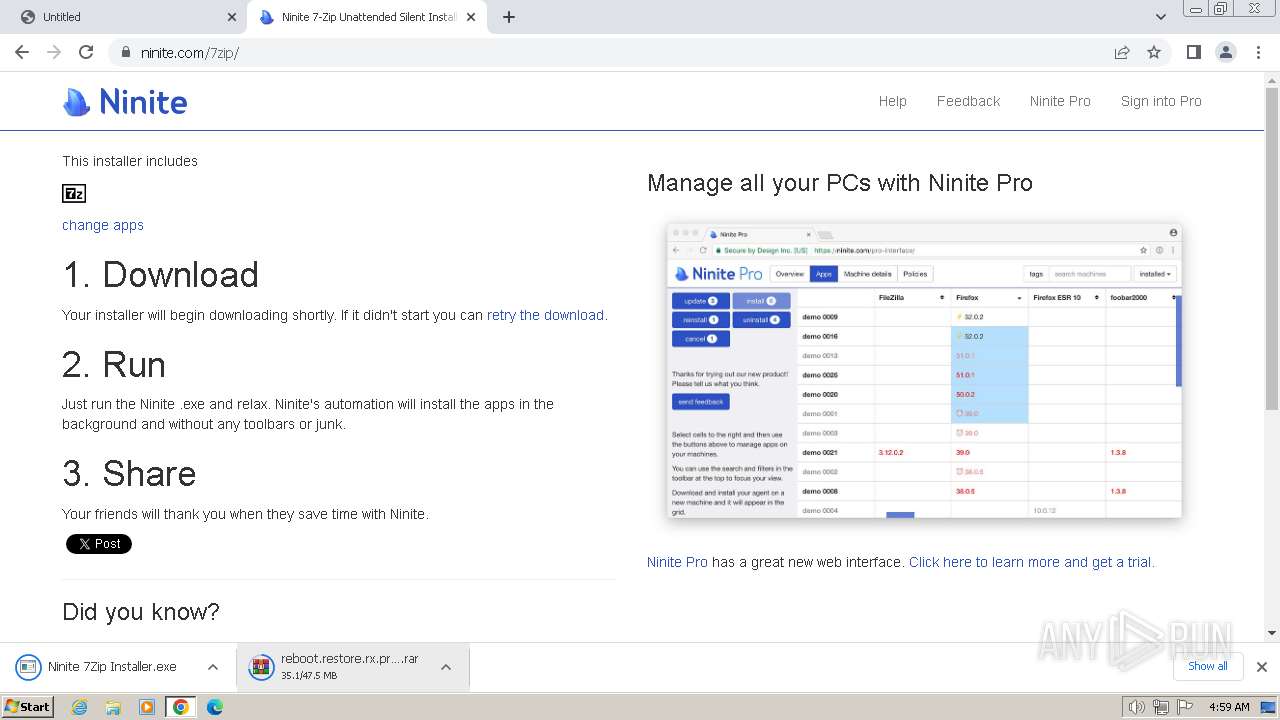1280x720 pixels.
Task: Open network icon in system tray
Action: [1161, 707]
